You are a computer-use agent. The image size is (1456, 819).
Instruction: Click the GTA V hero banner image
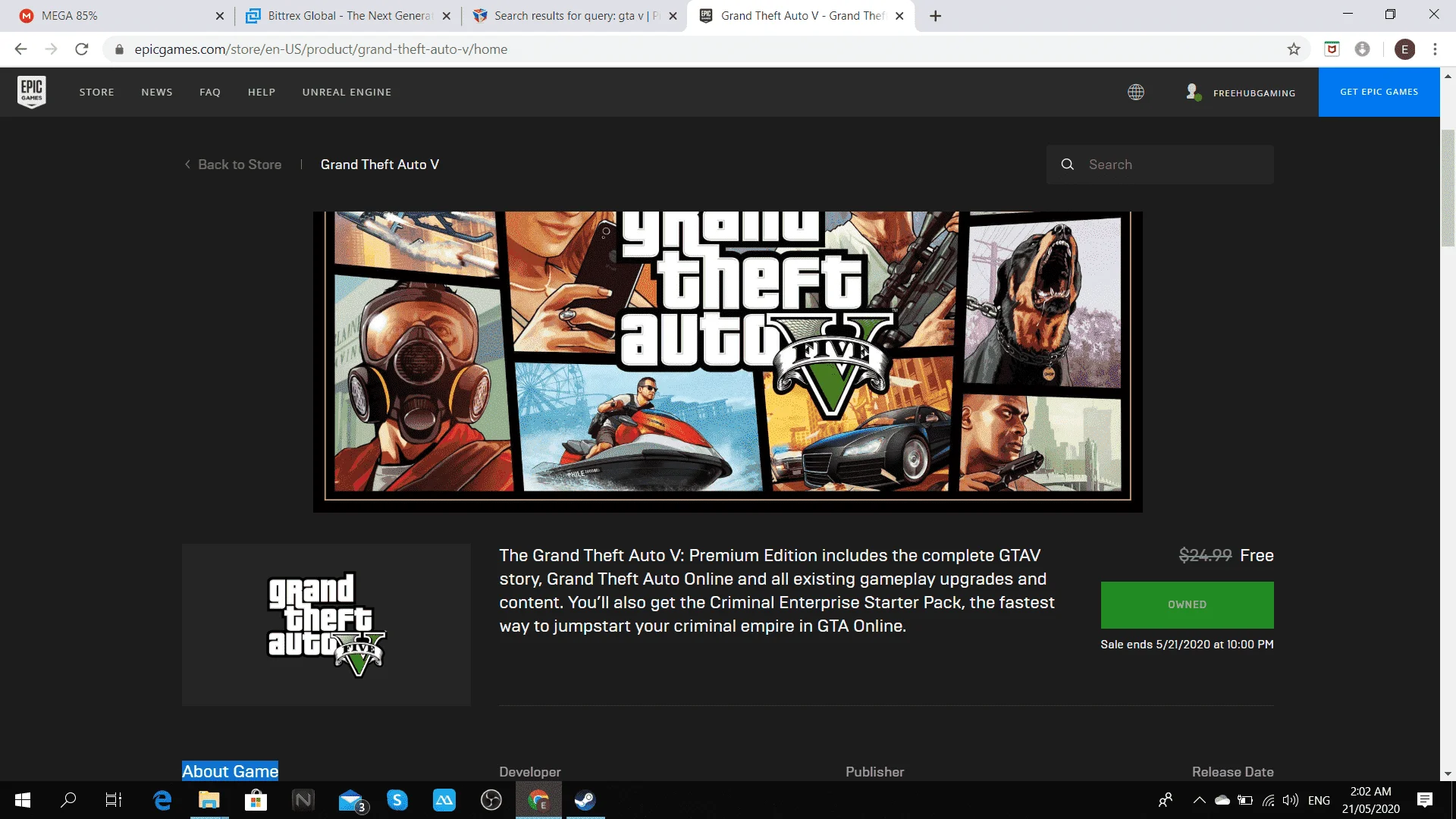[728, 362]
